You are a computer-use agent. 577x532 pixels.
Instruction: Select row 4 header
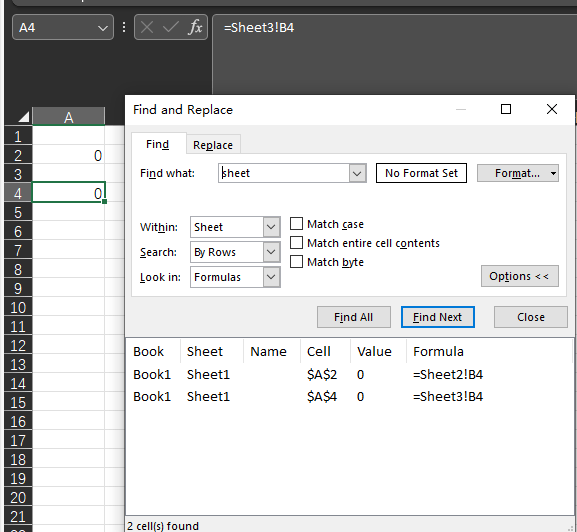click(18, 193)
